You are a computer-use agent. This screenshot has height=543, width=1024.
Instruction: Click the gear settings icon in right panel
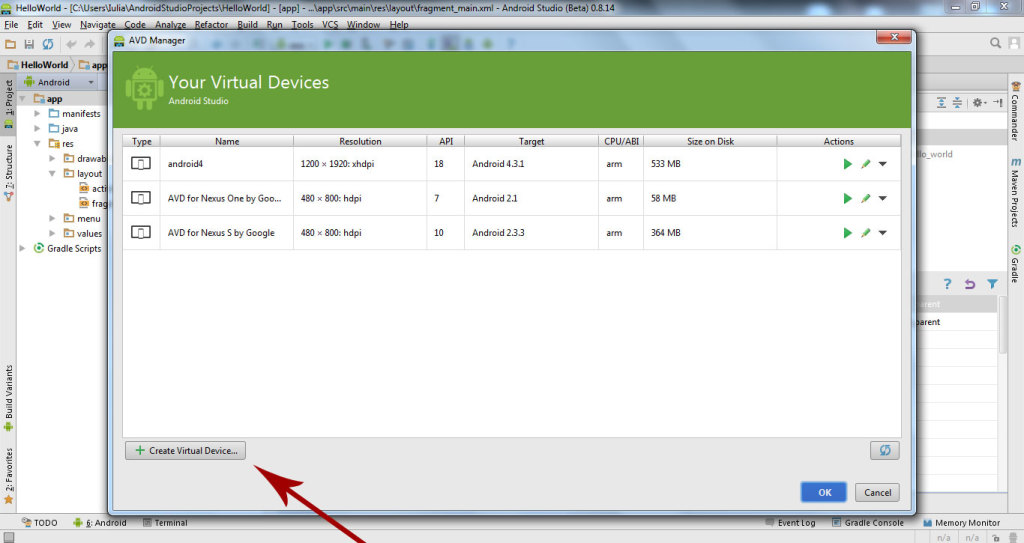coord(978,103)
